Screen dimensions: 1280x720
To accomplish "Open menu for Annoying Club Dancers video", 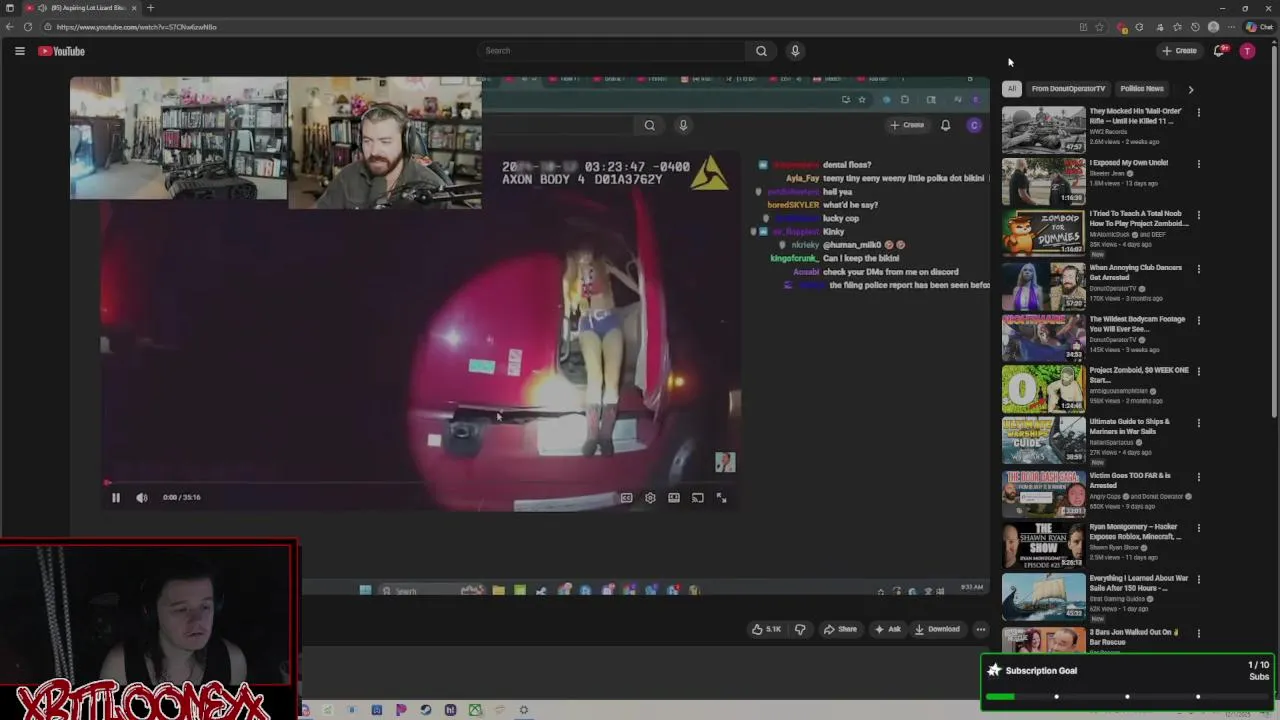I will coord(1199,268).
